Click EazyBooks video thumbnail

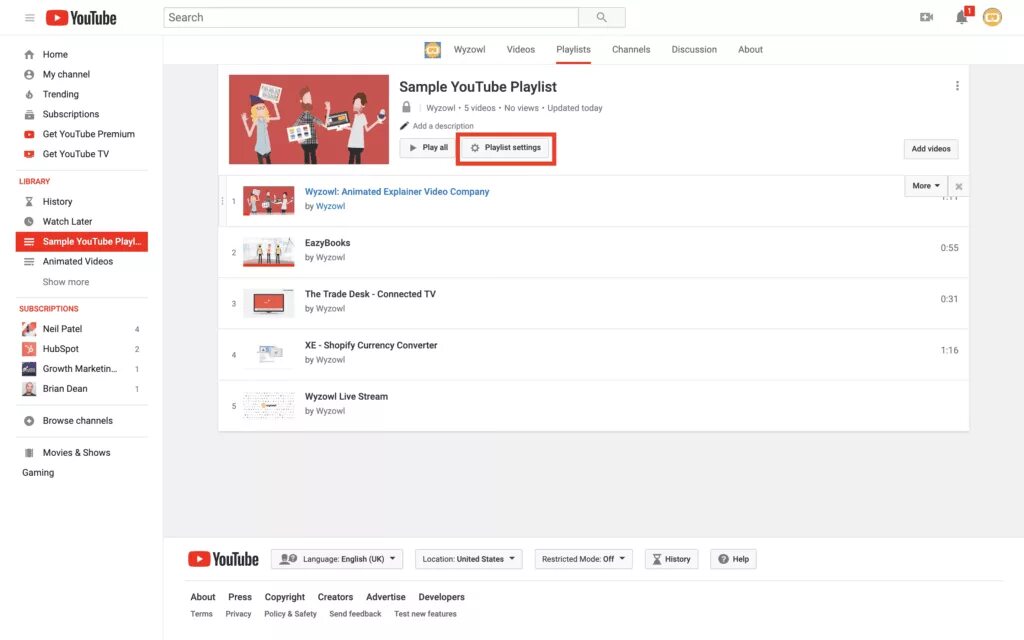268,252
